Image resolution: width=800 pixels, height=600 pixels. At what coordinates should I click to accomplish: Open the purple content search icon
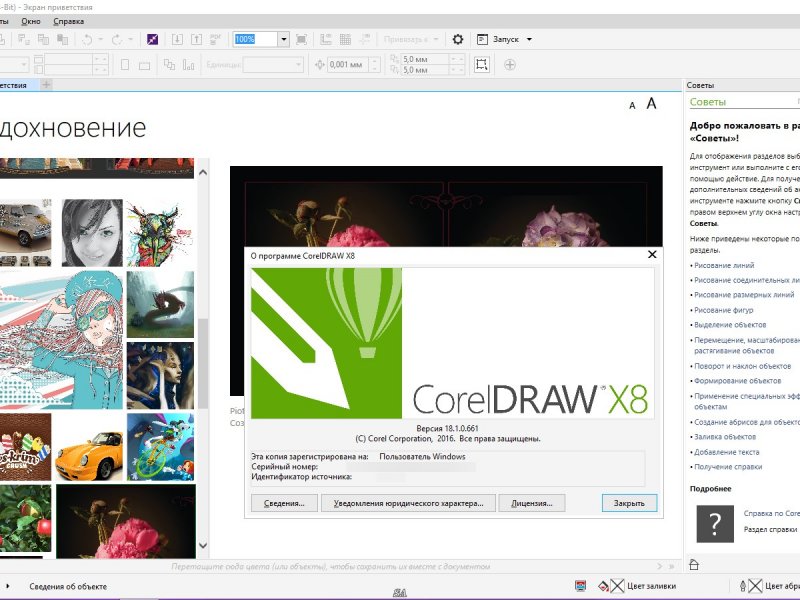(x=153, y=39)
